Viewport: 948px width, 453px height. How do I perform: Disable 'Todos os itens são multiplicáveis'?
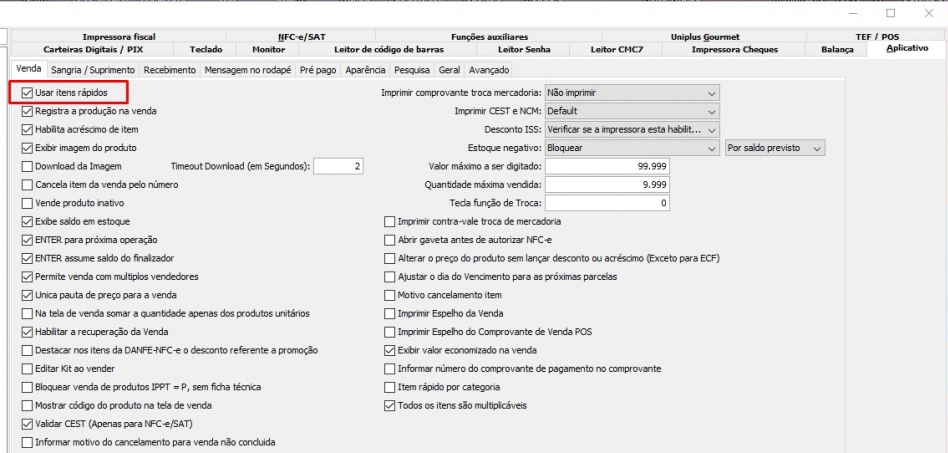click(390, 406)
